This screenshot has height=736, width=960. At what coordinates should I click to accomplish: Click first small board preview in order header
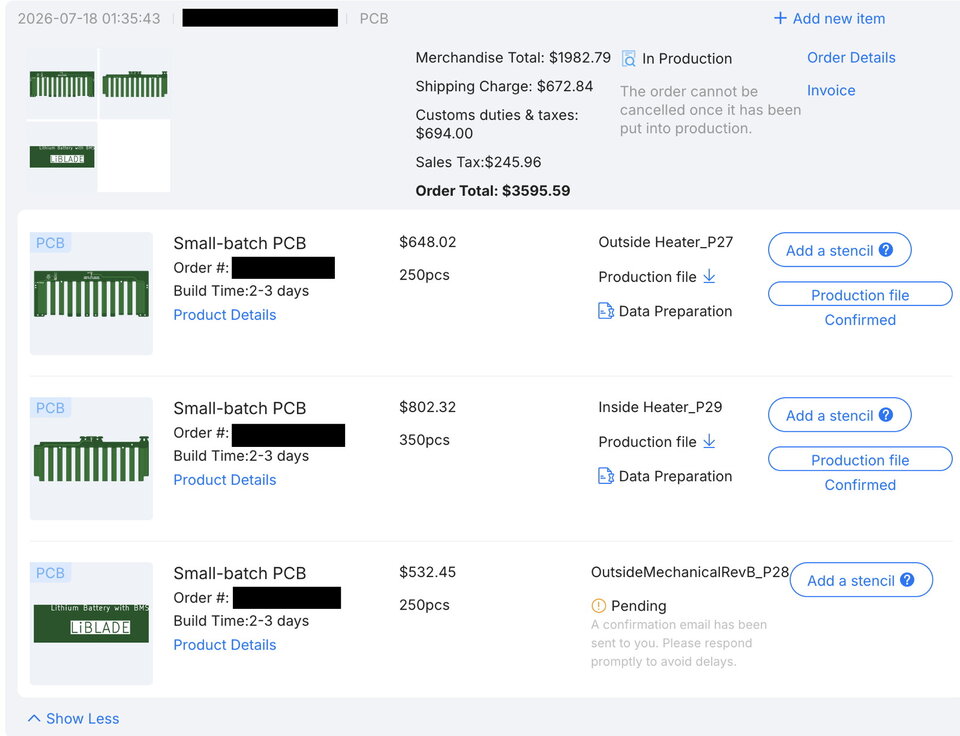pyautogui.click(x=62, y=84)
